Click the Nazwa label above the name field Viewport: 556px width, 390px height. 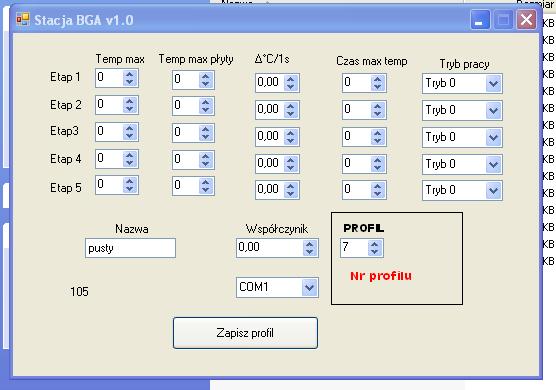(x=132, y=229)
